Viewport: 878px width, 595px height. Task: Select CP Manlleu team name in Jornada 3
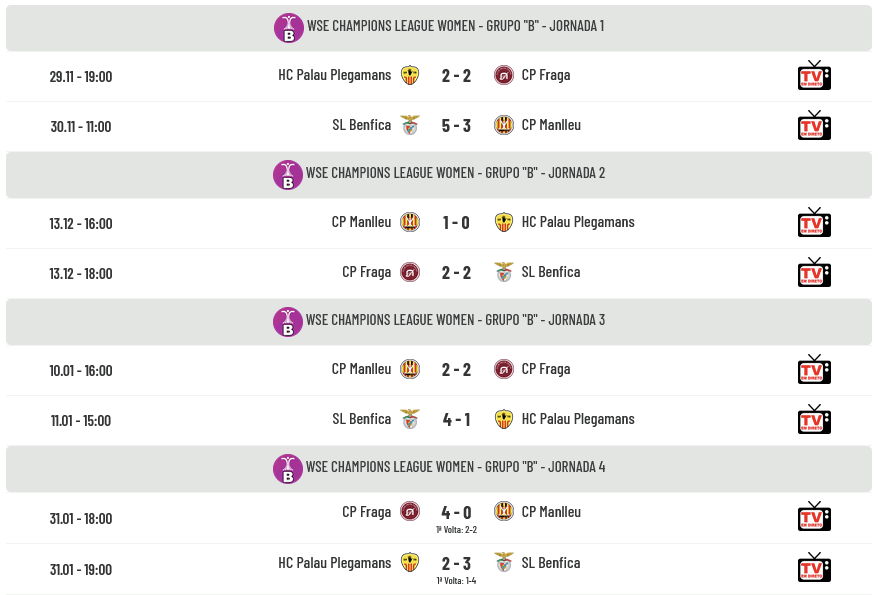click(361, 369)
